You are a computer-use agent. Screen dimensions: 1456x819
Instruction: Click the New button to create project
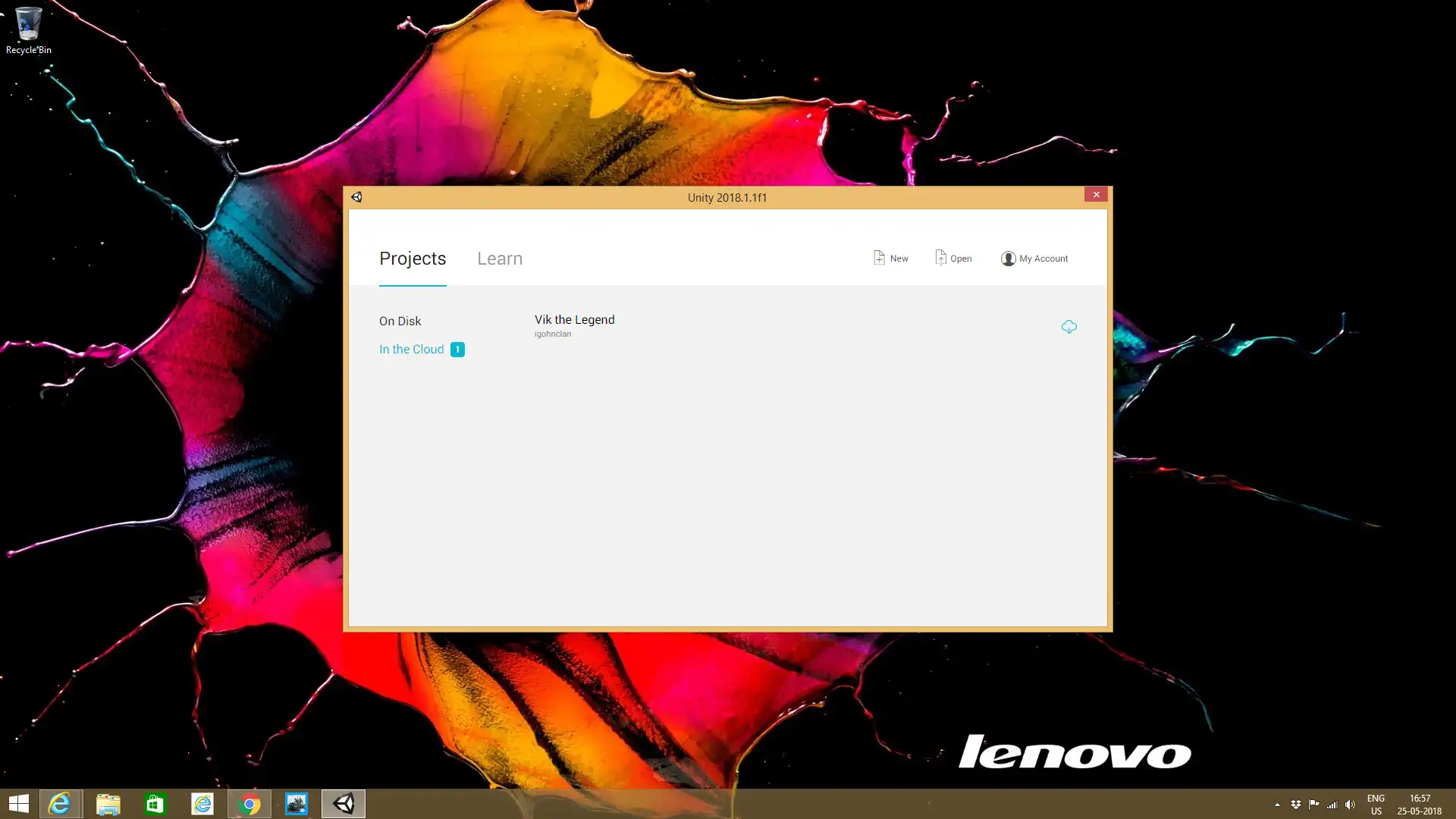[891, 258]
